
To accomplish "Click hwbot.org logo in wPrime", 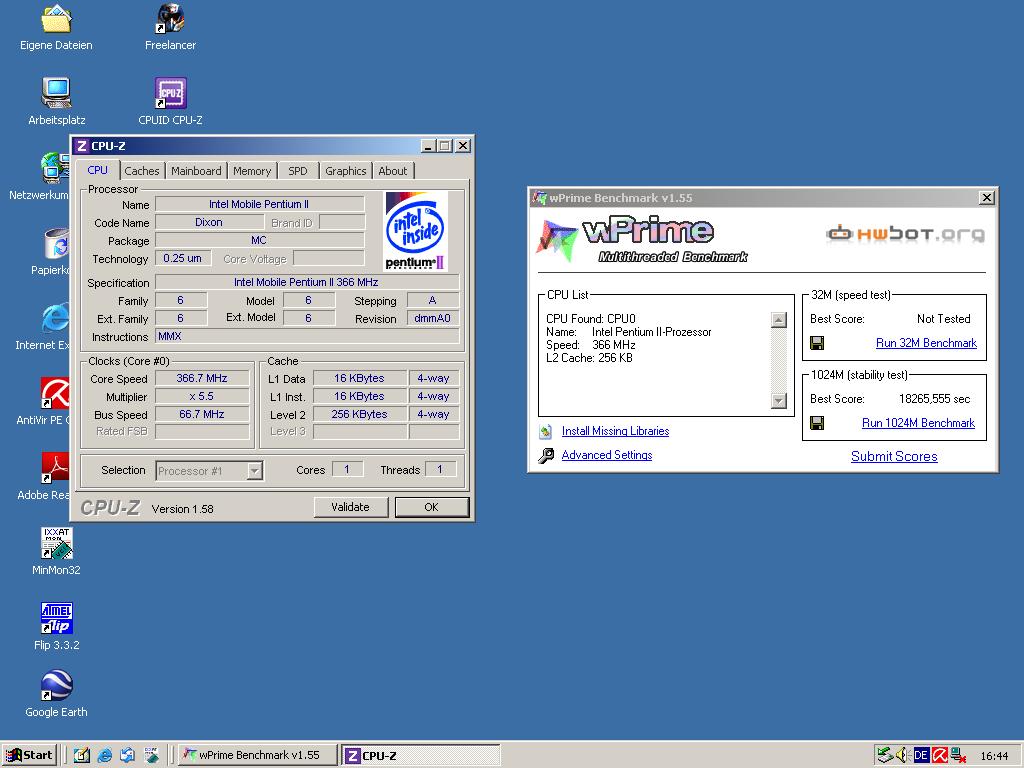I will pos(905,234).
